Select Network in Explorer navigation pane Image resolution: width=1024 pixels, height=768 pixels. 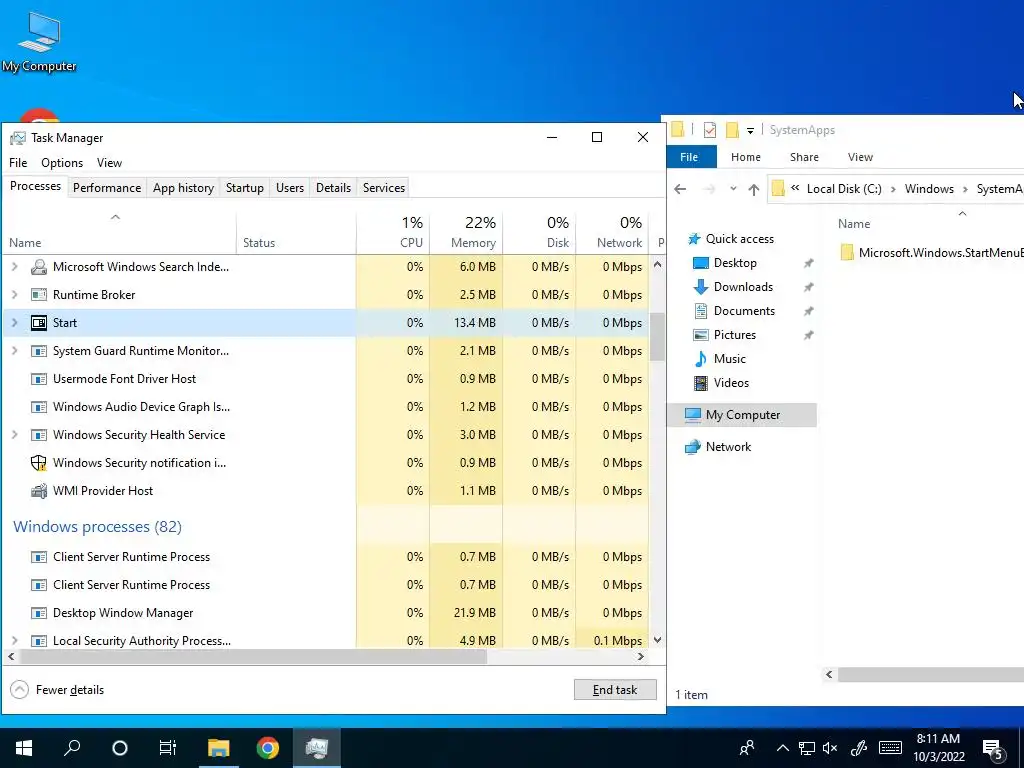click(x=717, y=447)
